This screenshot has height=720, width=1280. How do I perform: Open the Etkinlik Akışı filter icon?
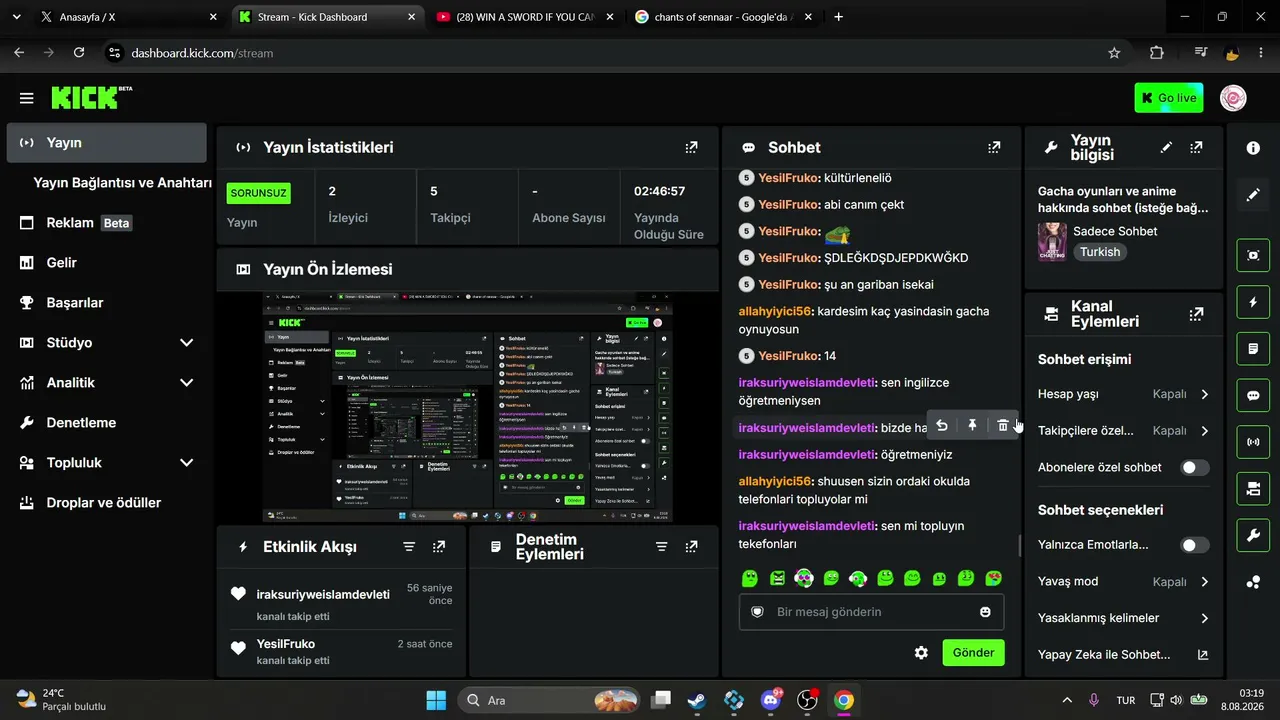coord(409,547)
